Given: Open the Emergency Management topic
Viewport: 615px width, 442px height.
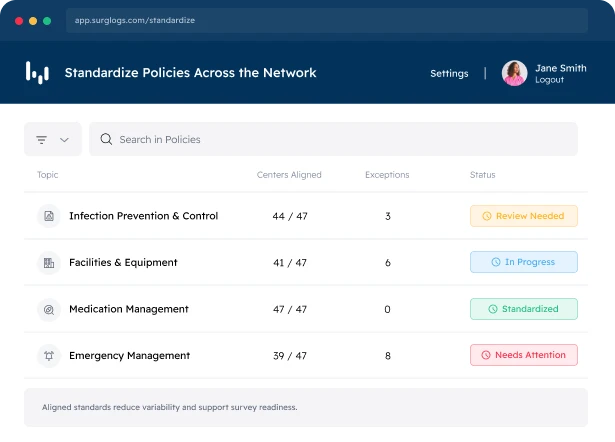Looking at the screenshot, I should click(x=129, y=356).
